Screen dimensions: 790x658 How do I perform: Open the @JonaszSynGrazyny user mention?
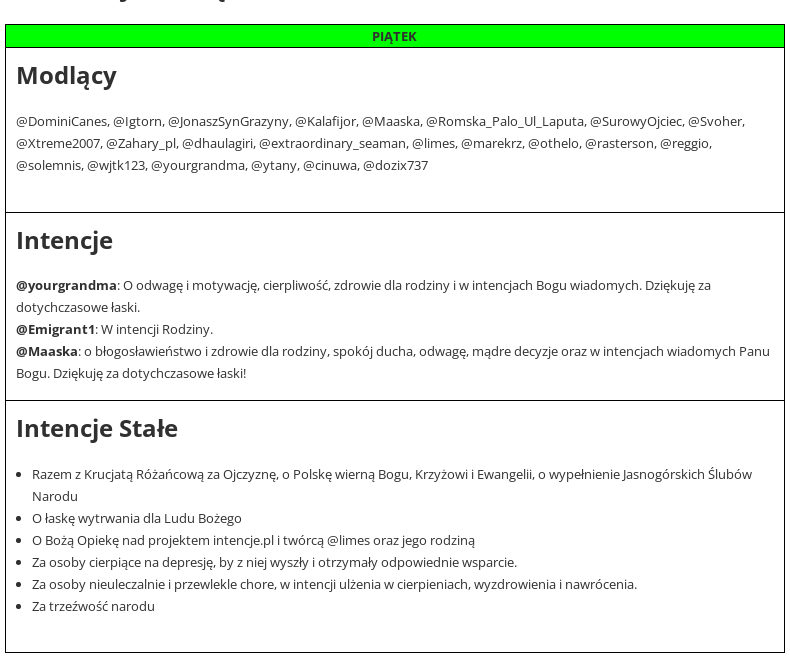click(x=228, y=121)
